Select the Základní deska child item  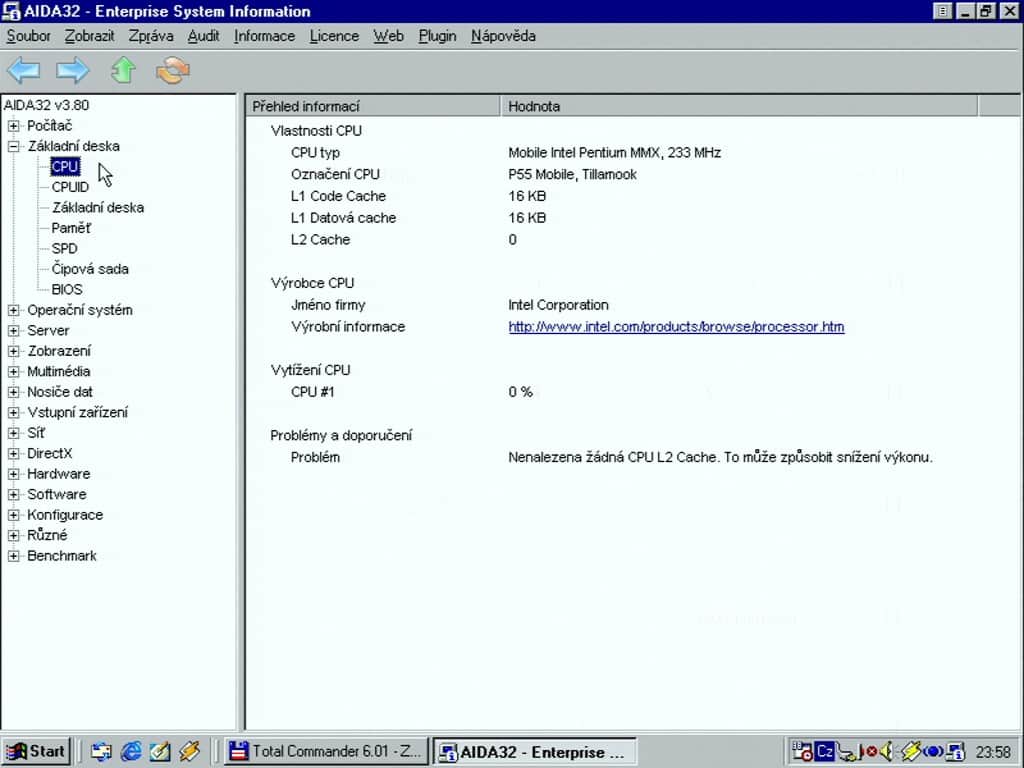pos(98,208)
